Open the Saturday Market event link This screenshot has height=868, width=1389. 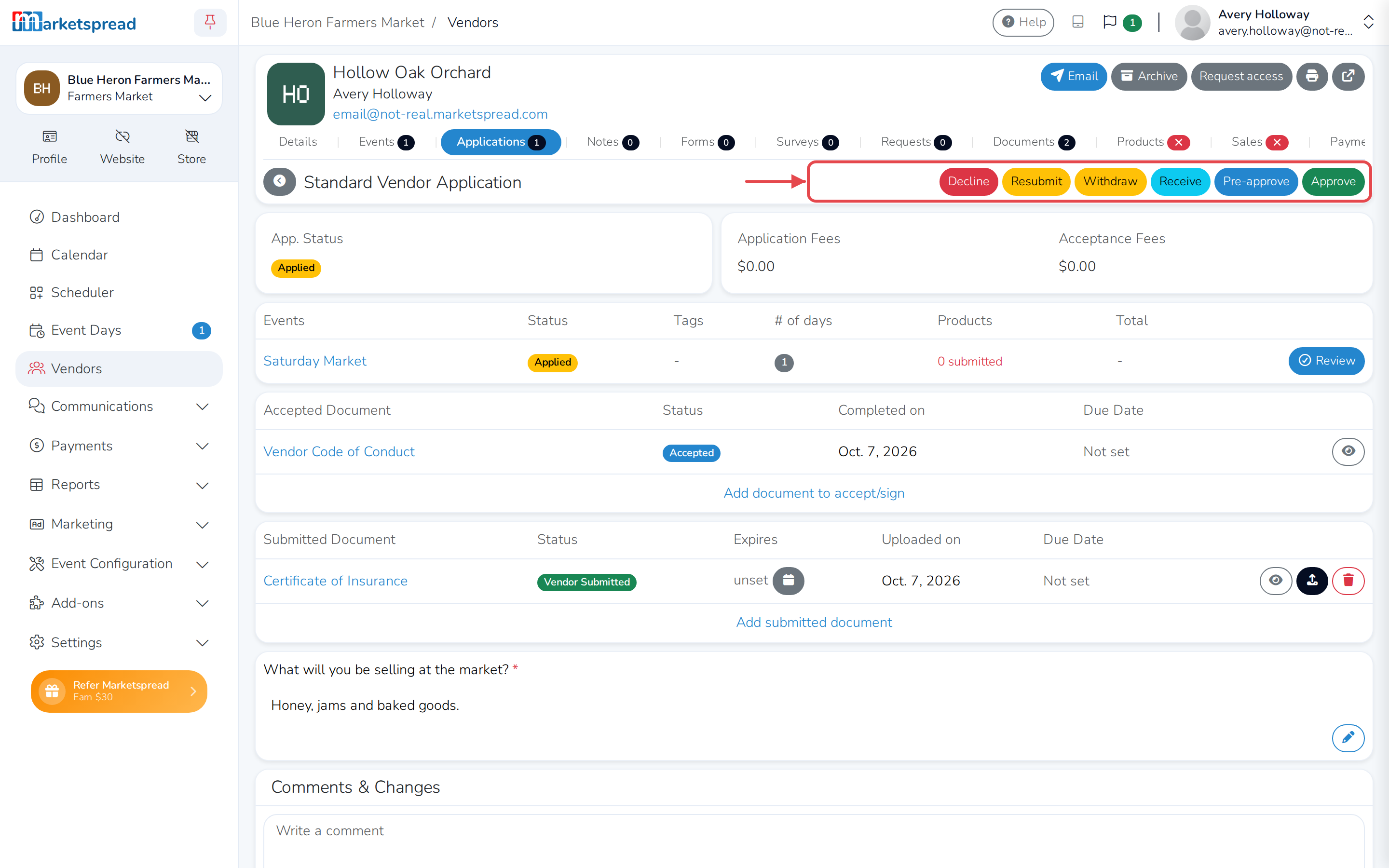pyautogui.click(x=314, y=361)
